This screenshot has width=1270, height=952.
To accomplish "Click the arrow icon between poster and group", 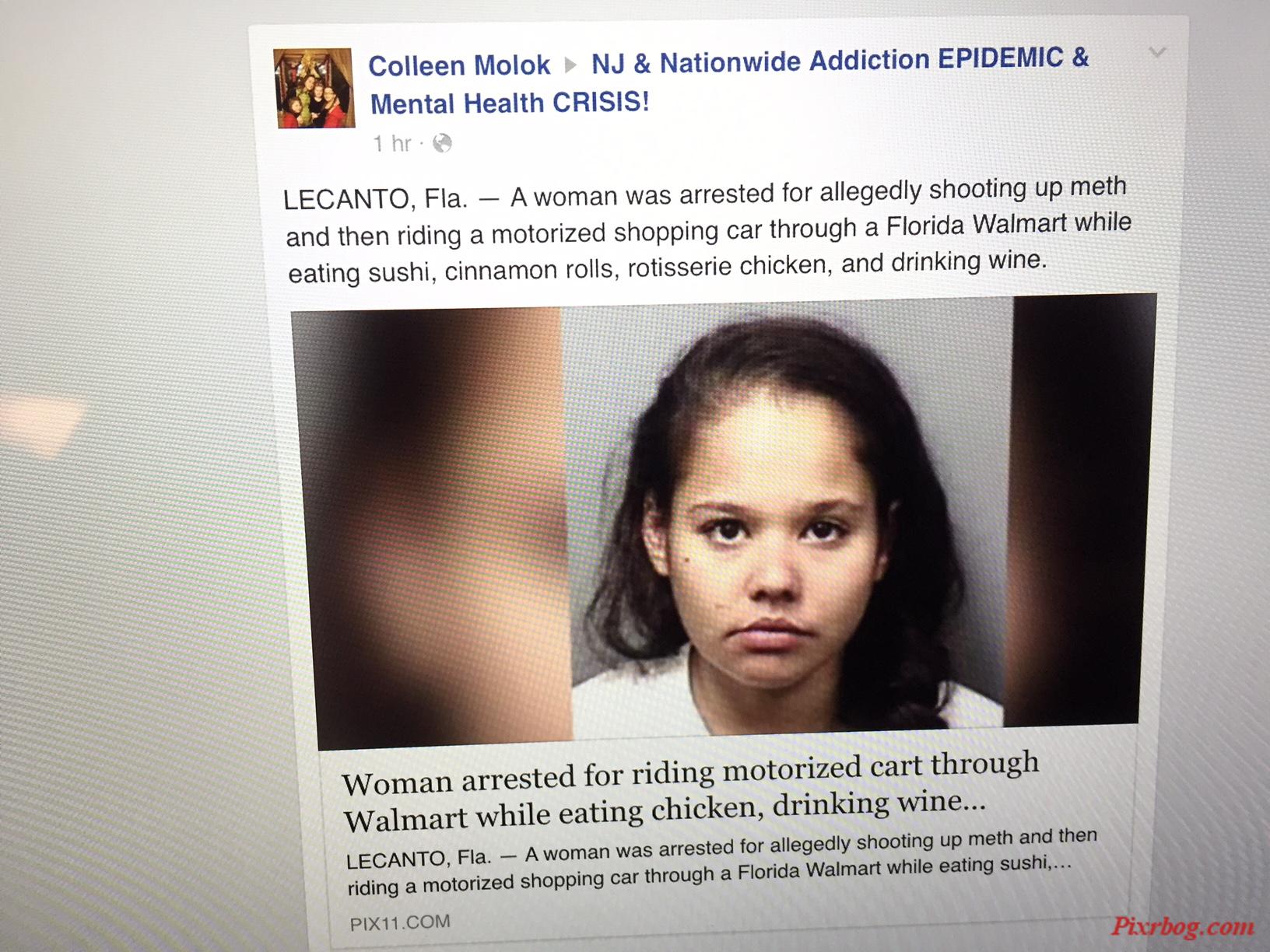I will pos(570,65).
